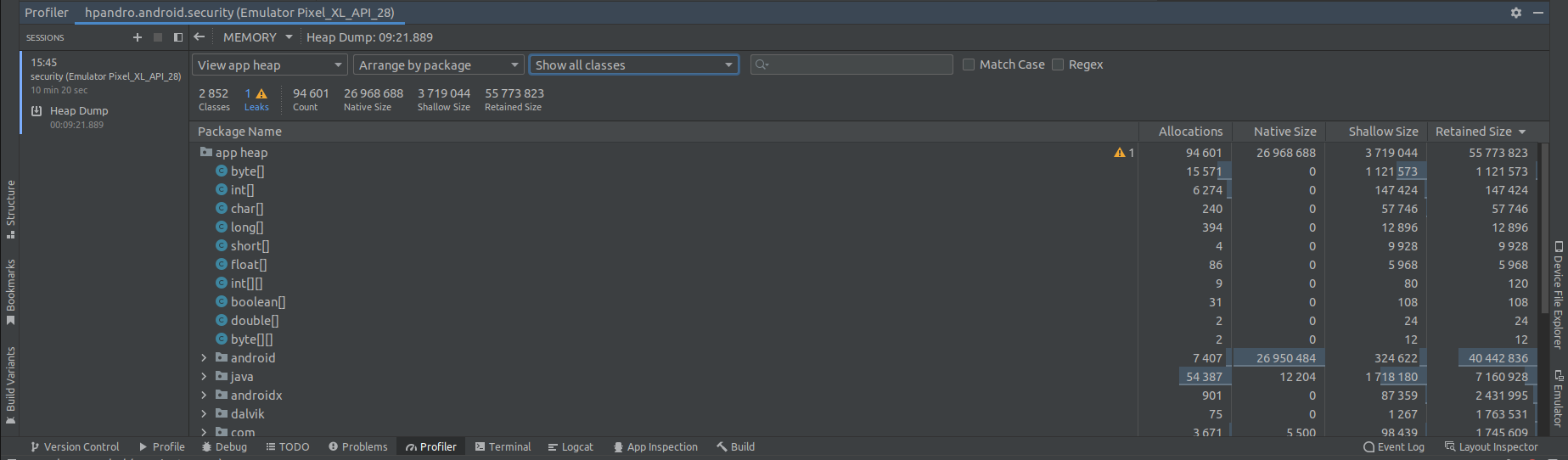The height and width of the screenshot is (460, 1568).
Task: Open the Layout Inspector tool window
Action: [x=1491, y=447]
